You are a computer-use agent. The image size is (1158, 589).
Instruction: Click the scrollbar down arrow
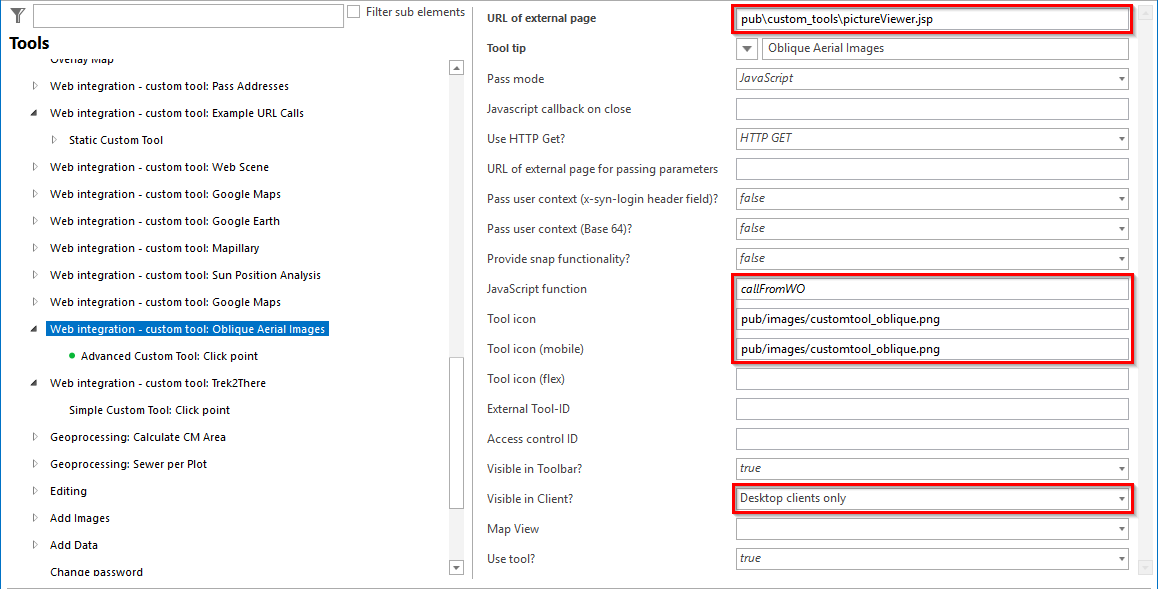456,567
